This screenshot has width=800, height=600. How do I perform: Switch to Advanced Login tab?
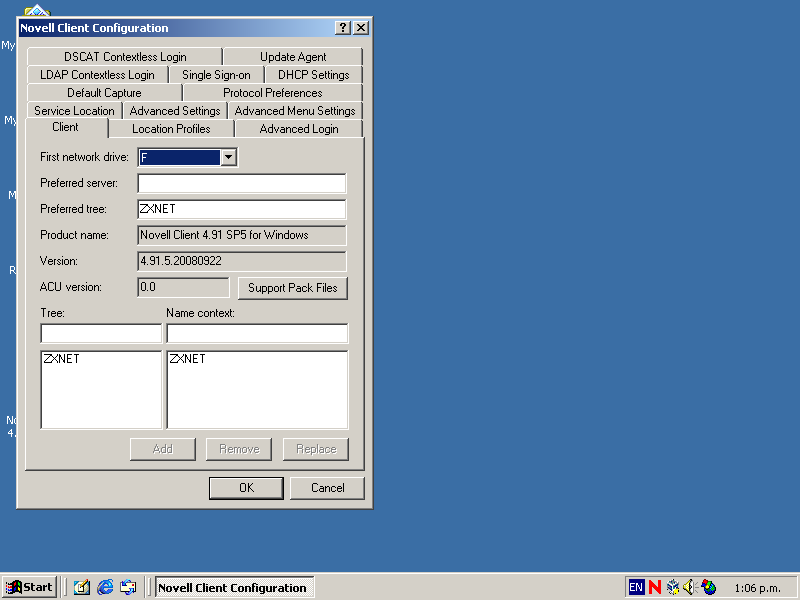(x=299, y=129)
